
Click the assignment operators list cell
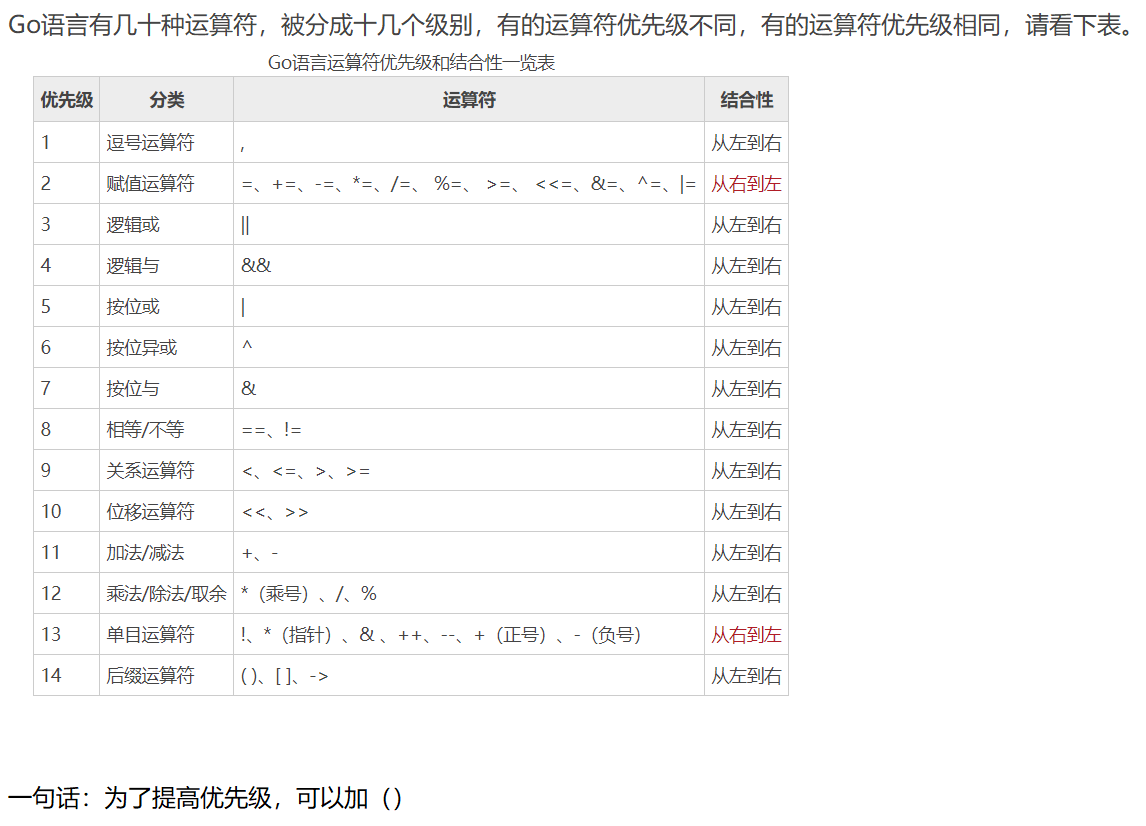[468, 183]
